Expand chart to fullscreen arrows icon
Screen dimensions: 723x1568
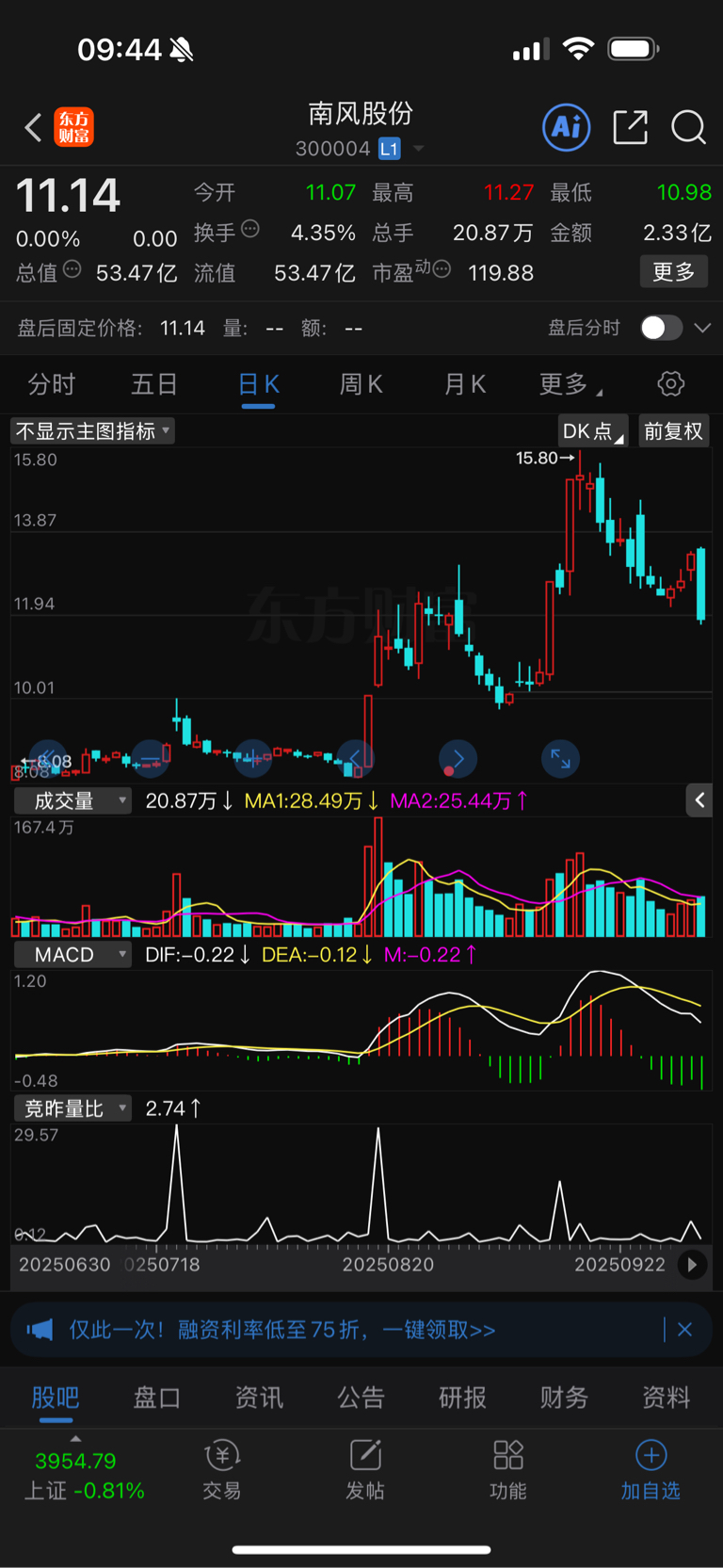tap(561, 758)
